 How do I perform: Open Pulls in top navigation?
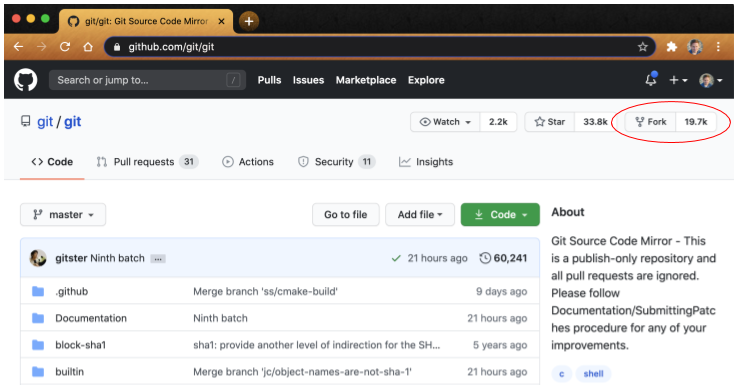click(269, 80)
